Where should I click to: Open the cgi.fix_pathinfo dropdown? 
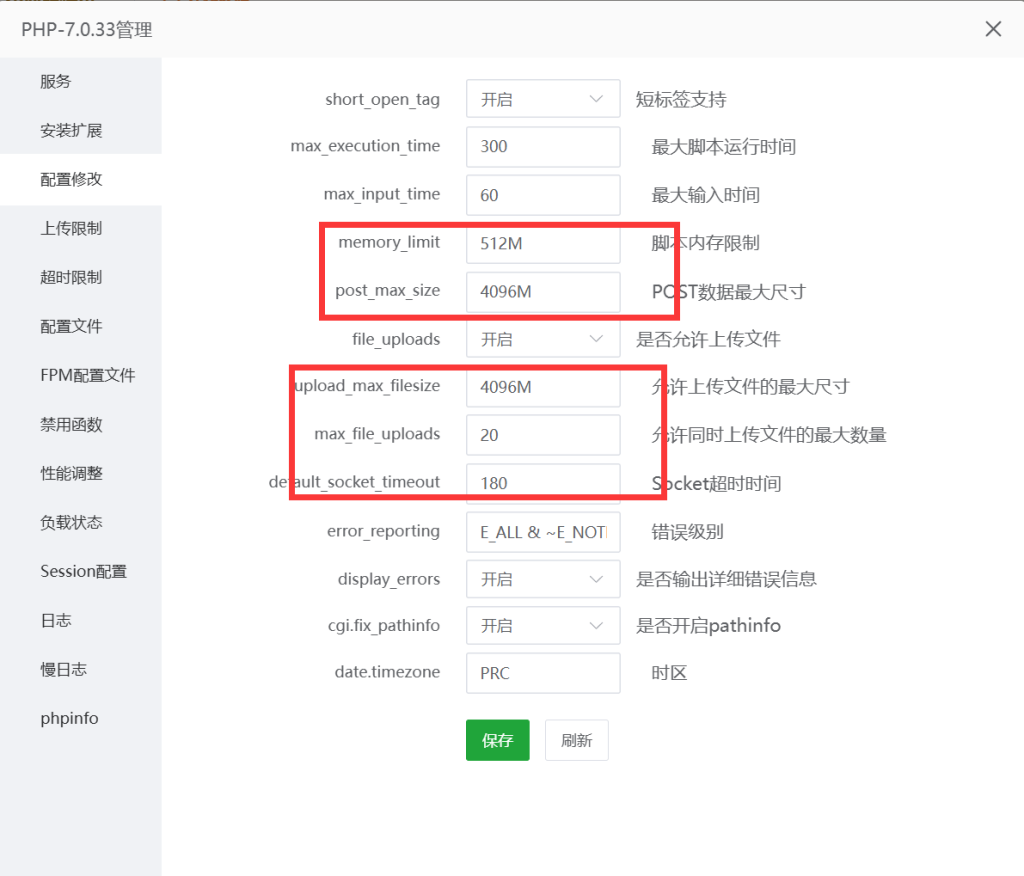tap(542, 625)
